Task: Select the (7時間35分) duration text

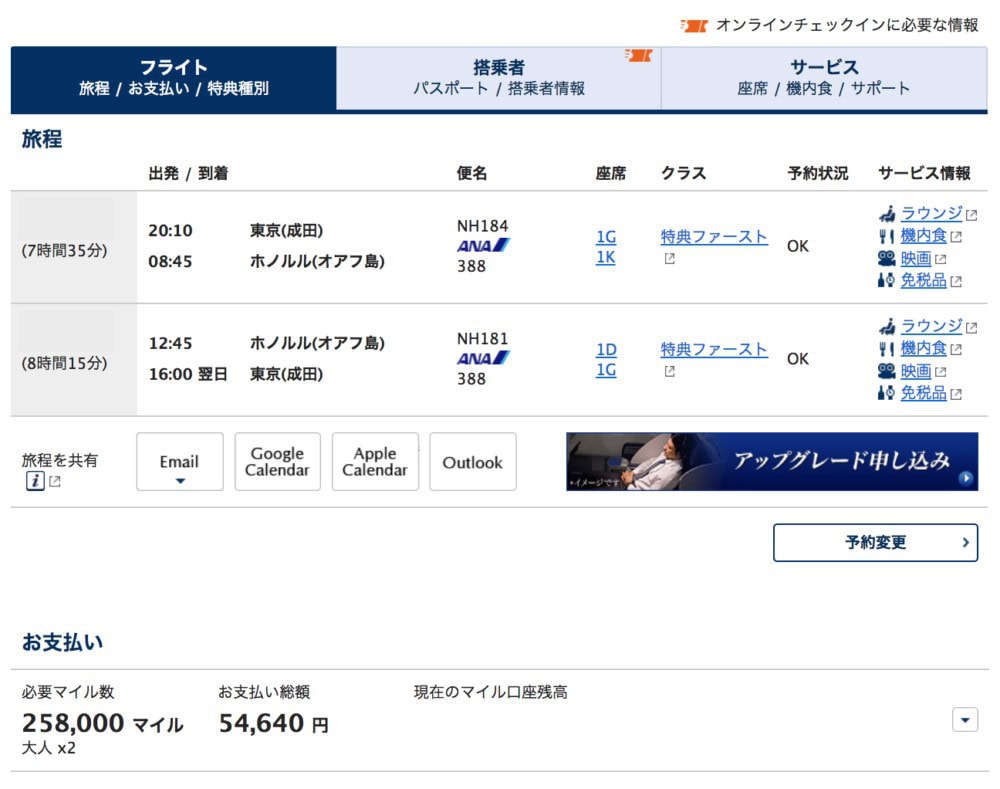Action: click(x=64, y=251)
